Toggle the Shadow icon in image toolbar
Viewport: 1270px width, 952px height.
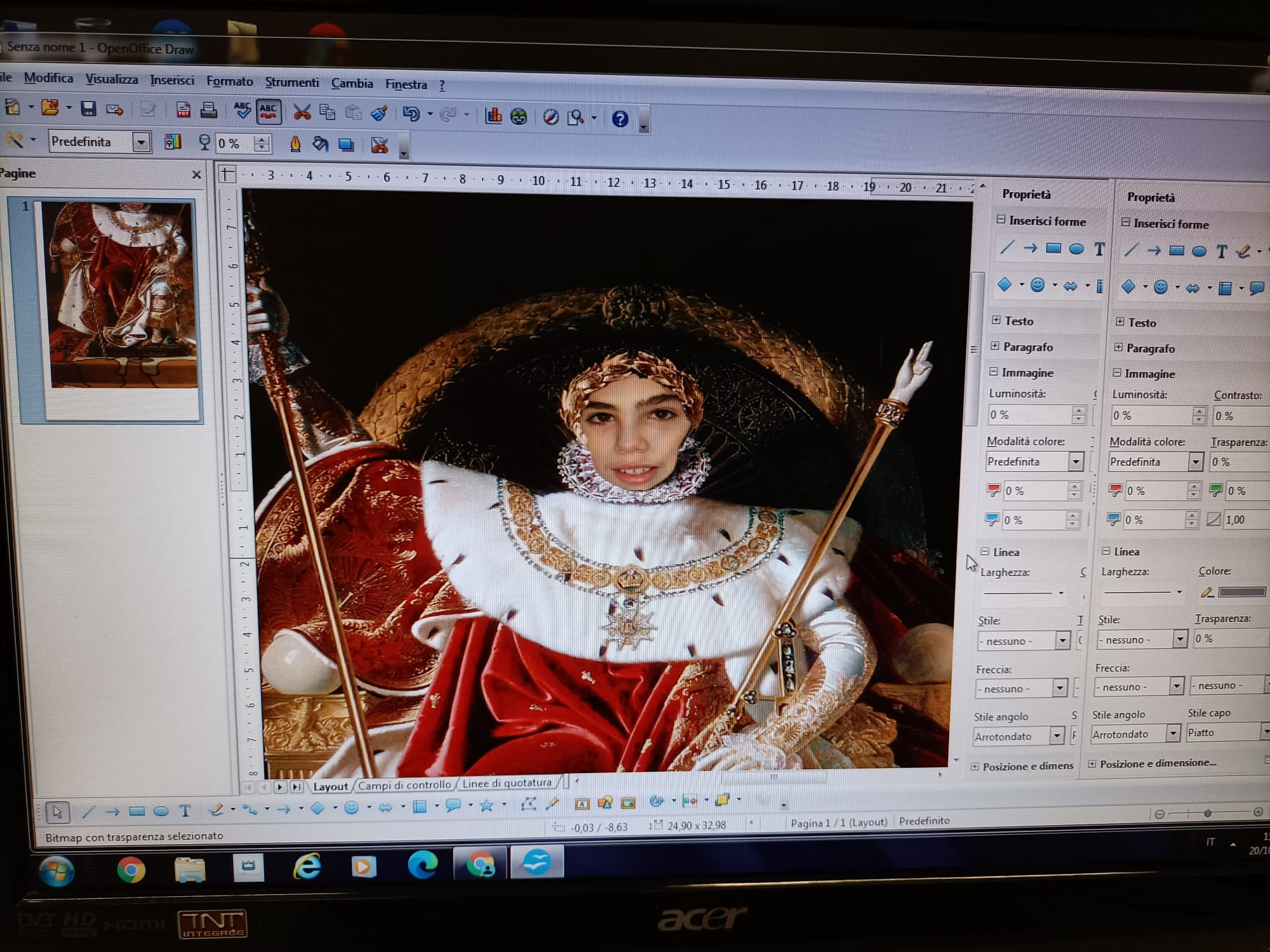click(346, 145)
